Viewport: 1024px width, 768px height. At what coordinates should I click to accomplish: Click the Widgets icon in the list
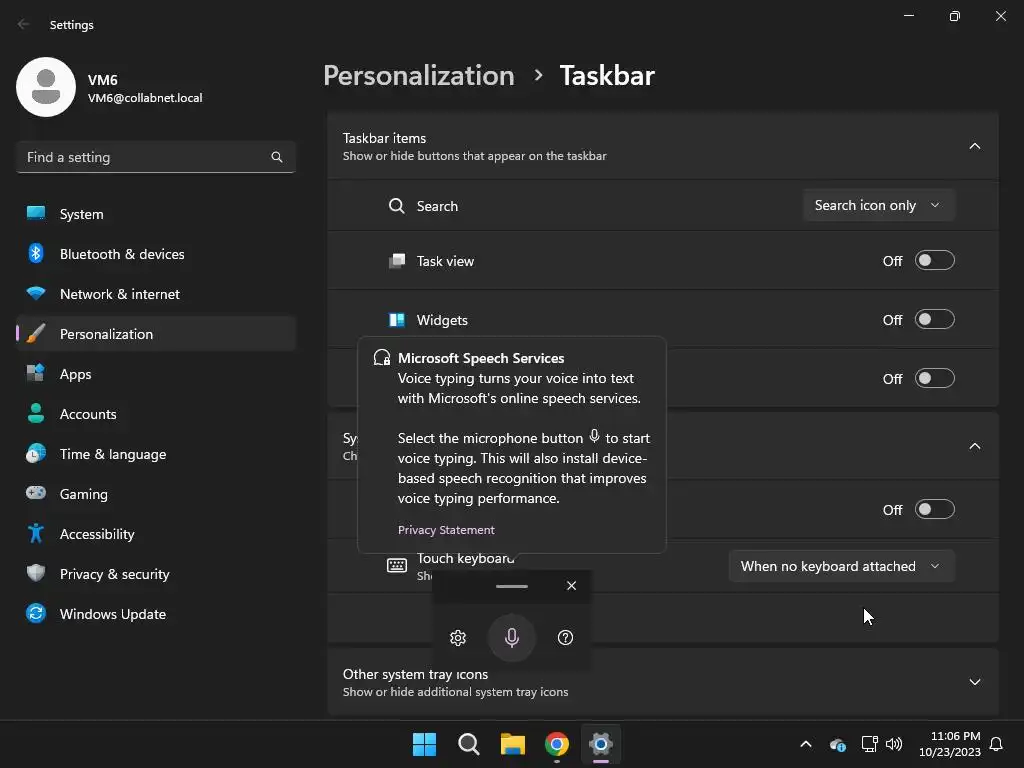coord(396,320)
